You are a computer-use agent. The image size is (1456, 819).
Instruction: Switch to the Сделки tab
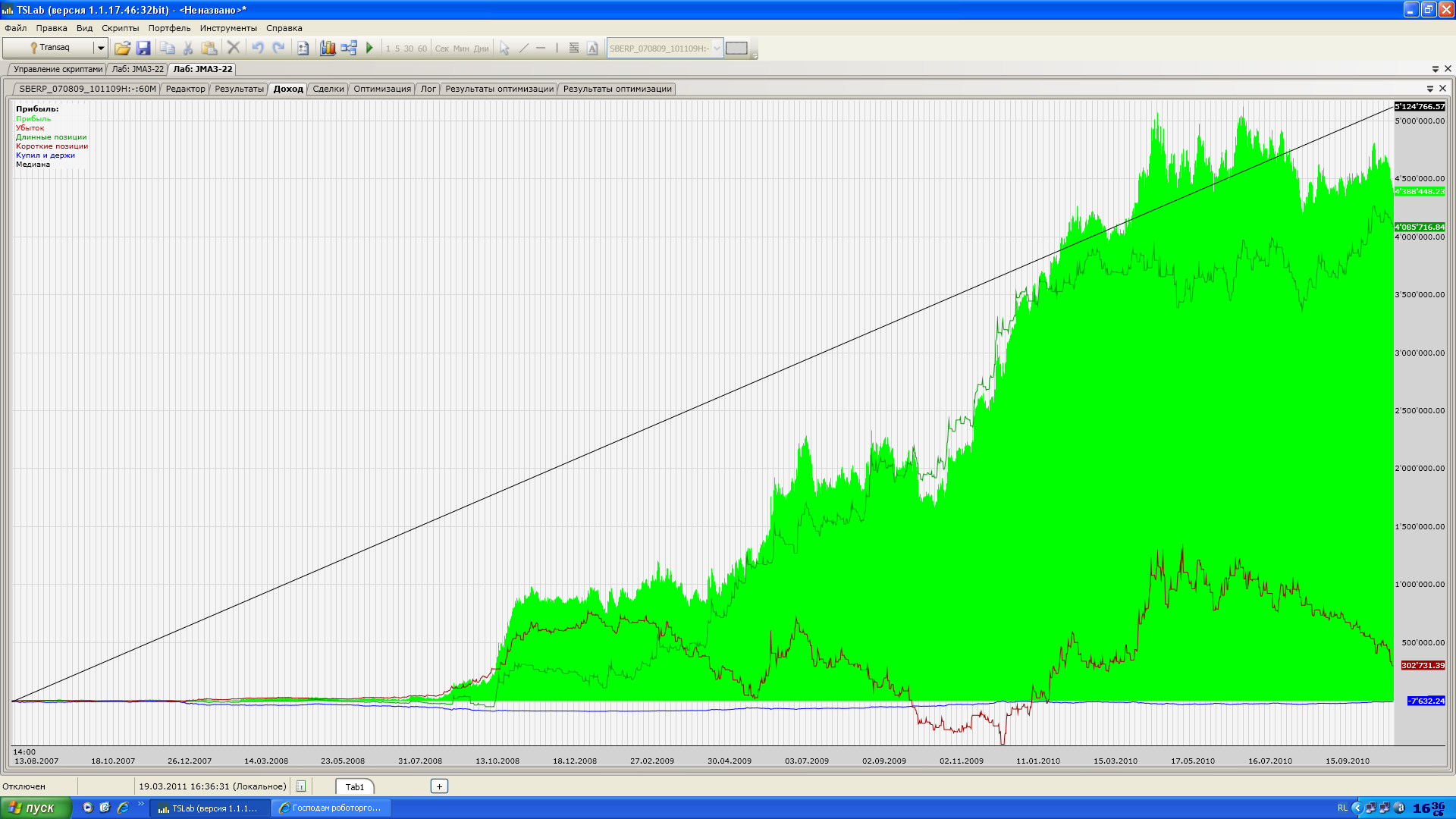[x=328, y=89]
